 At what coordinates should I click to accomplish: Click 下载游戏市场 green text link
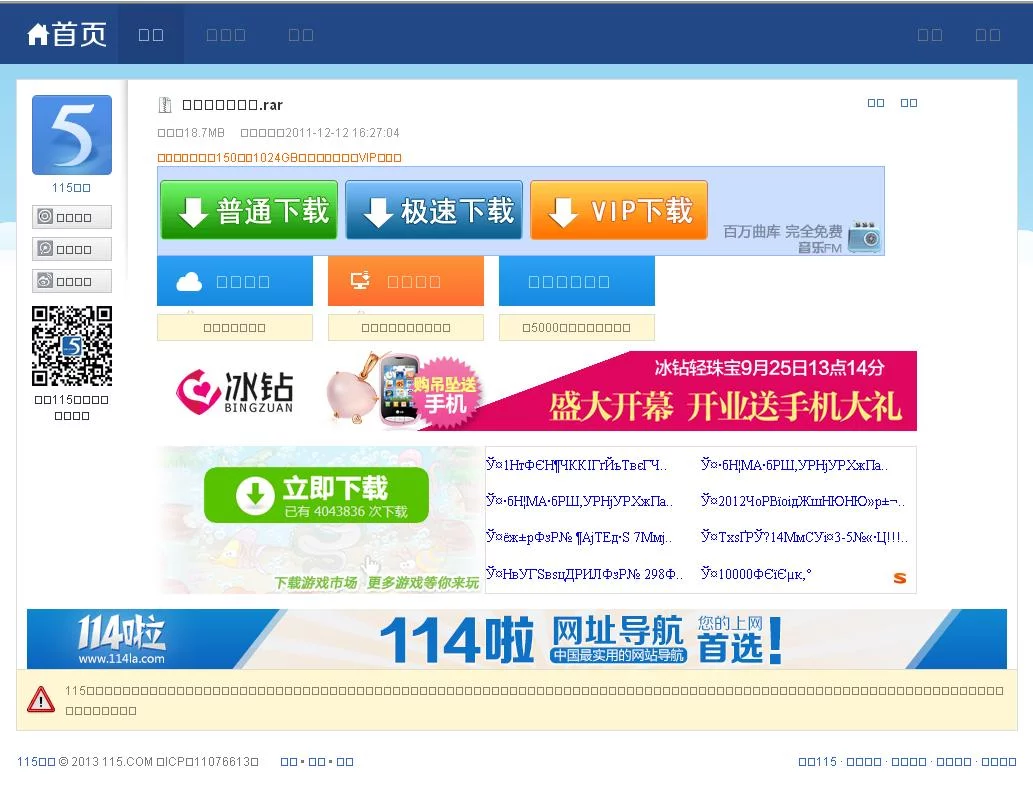316,583
